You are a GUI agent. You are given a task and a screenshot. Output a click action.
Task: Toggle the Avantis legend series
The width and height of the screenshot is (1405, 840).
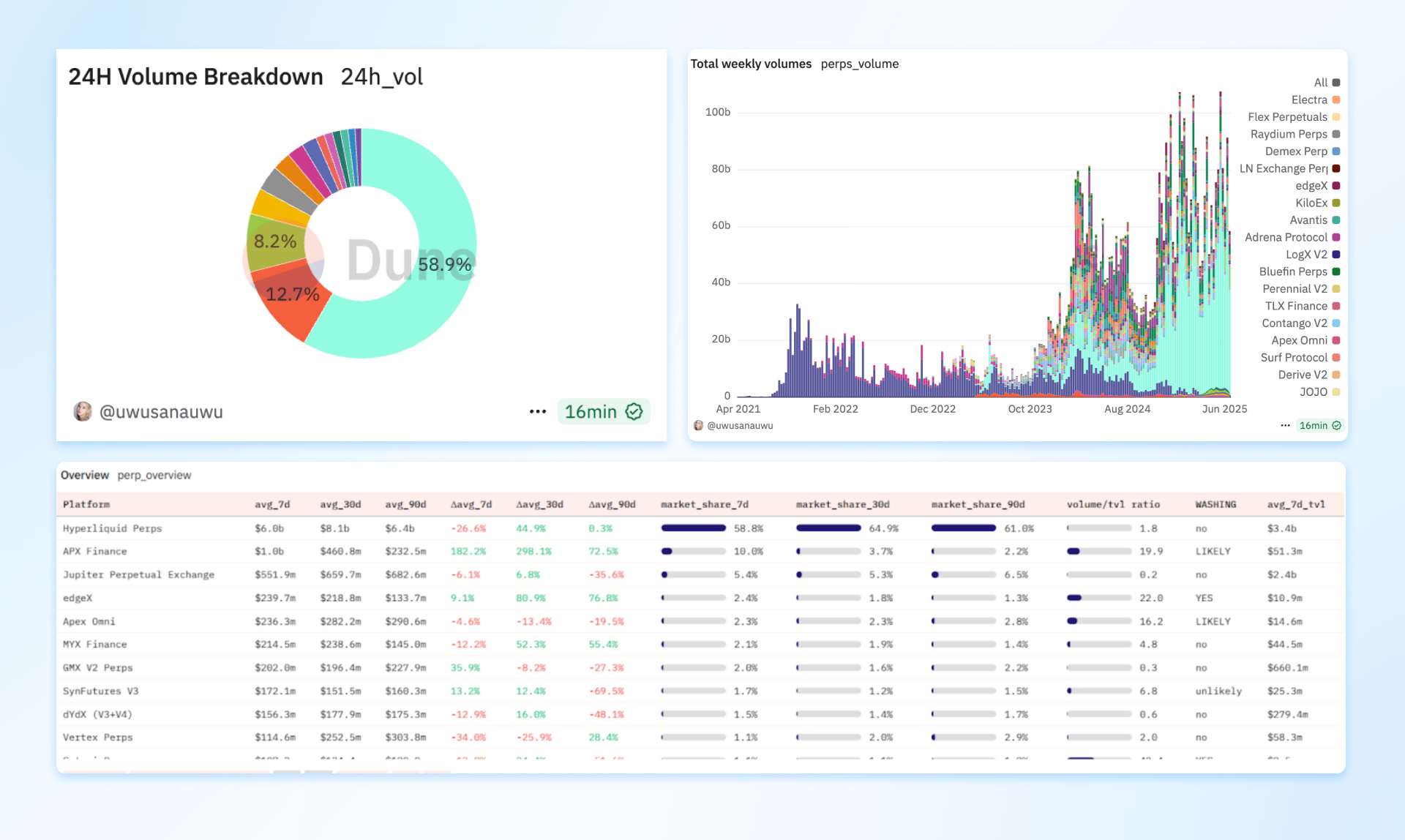click(x=1314, y=220)
